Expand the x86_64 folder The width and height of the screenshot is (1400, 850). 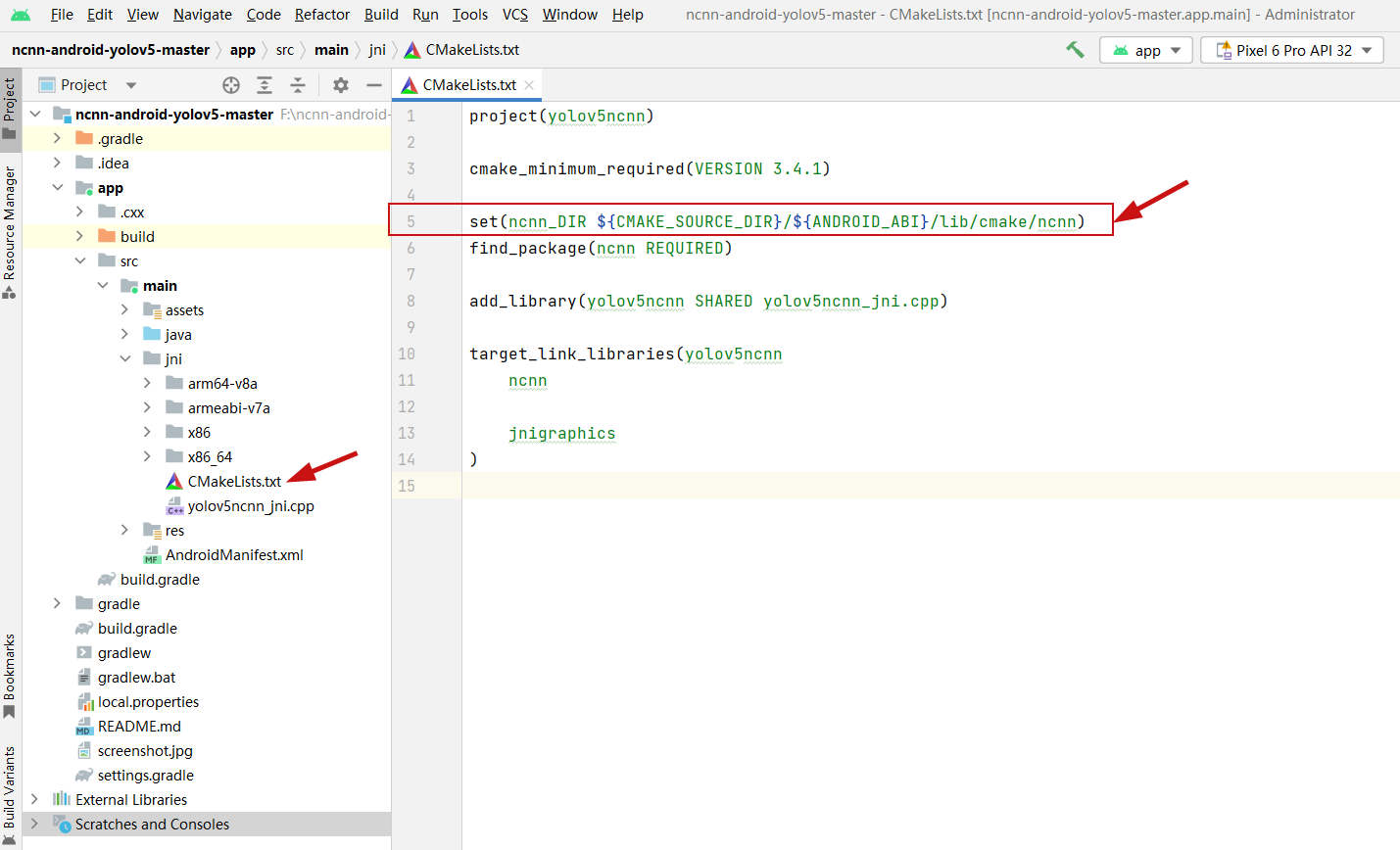pyautogui.click(x=147, y=457)
